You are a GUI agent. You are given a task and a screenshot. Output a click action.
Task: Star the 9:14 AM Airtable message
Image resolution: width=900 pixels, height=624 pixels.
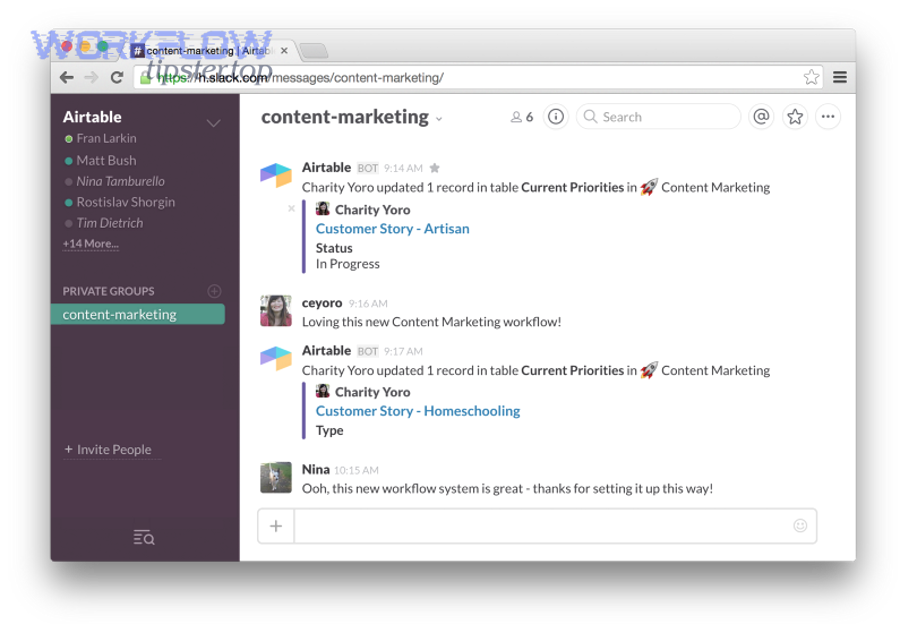coord(432,166)
